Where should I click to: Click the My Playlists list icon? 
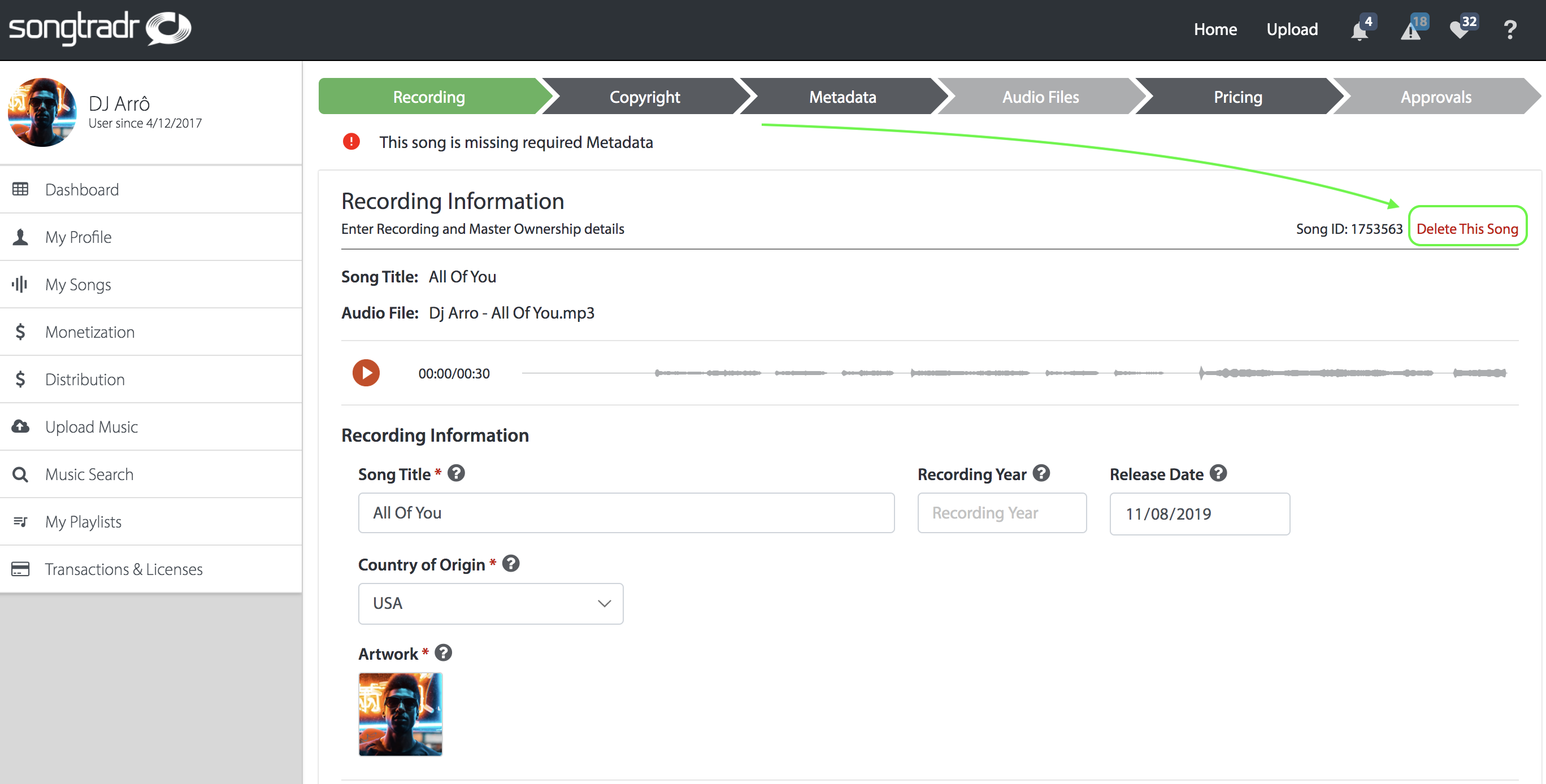[20, 522]
